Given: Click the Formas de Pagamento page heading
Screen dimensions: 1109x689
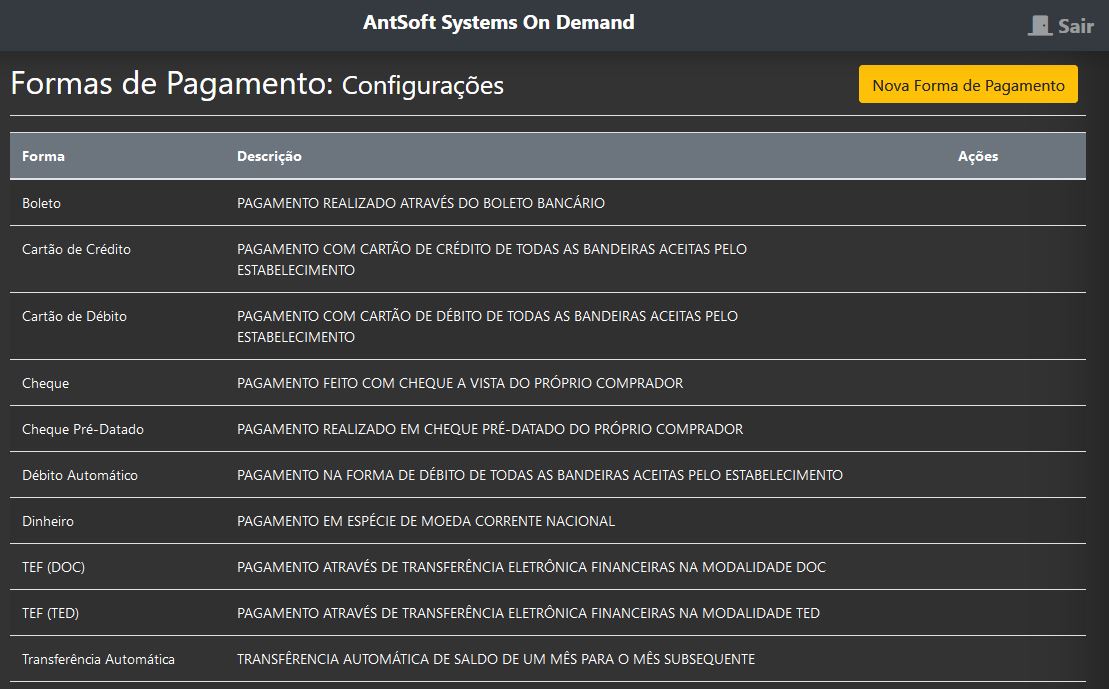Looking at the screenshot, I should [170, 84].
